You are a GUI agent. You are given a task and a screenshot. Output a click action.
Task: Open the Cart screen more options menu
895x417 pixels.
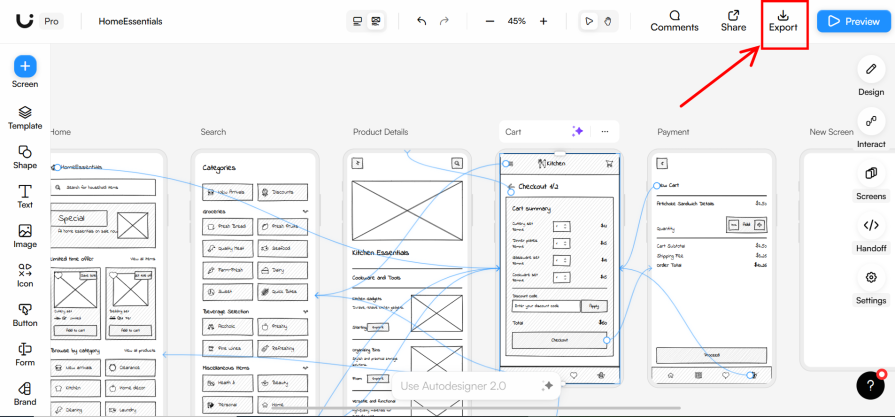tap(605, 132)
